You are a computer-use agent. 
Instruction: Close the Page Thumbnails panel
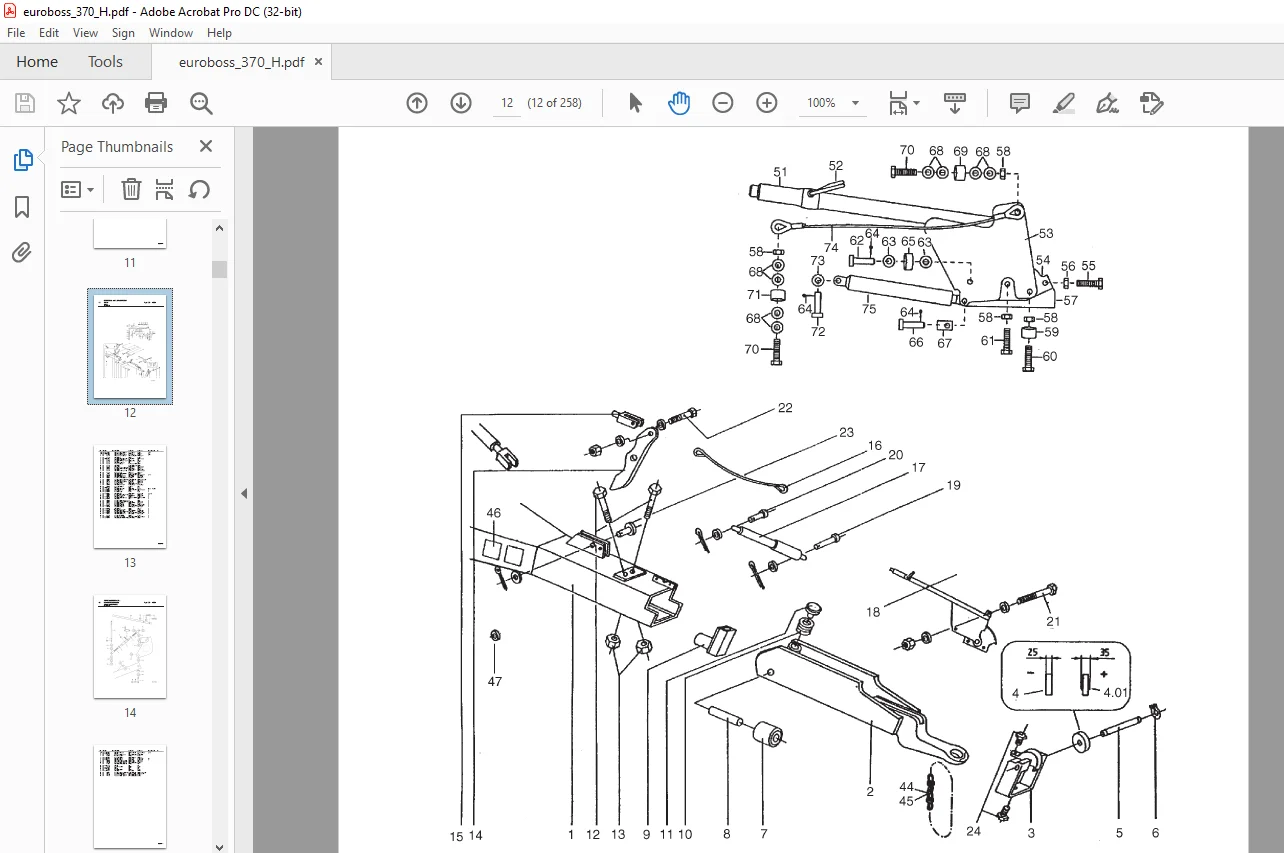[x=206, y=146]
